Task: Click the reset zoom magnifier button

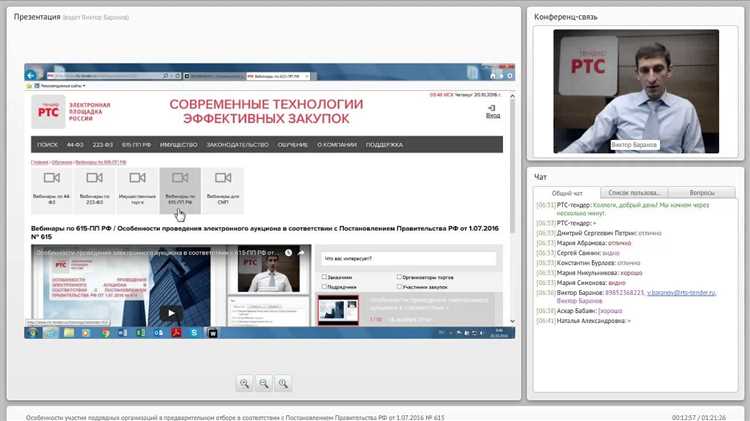Action: tap(283, 383)
